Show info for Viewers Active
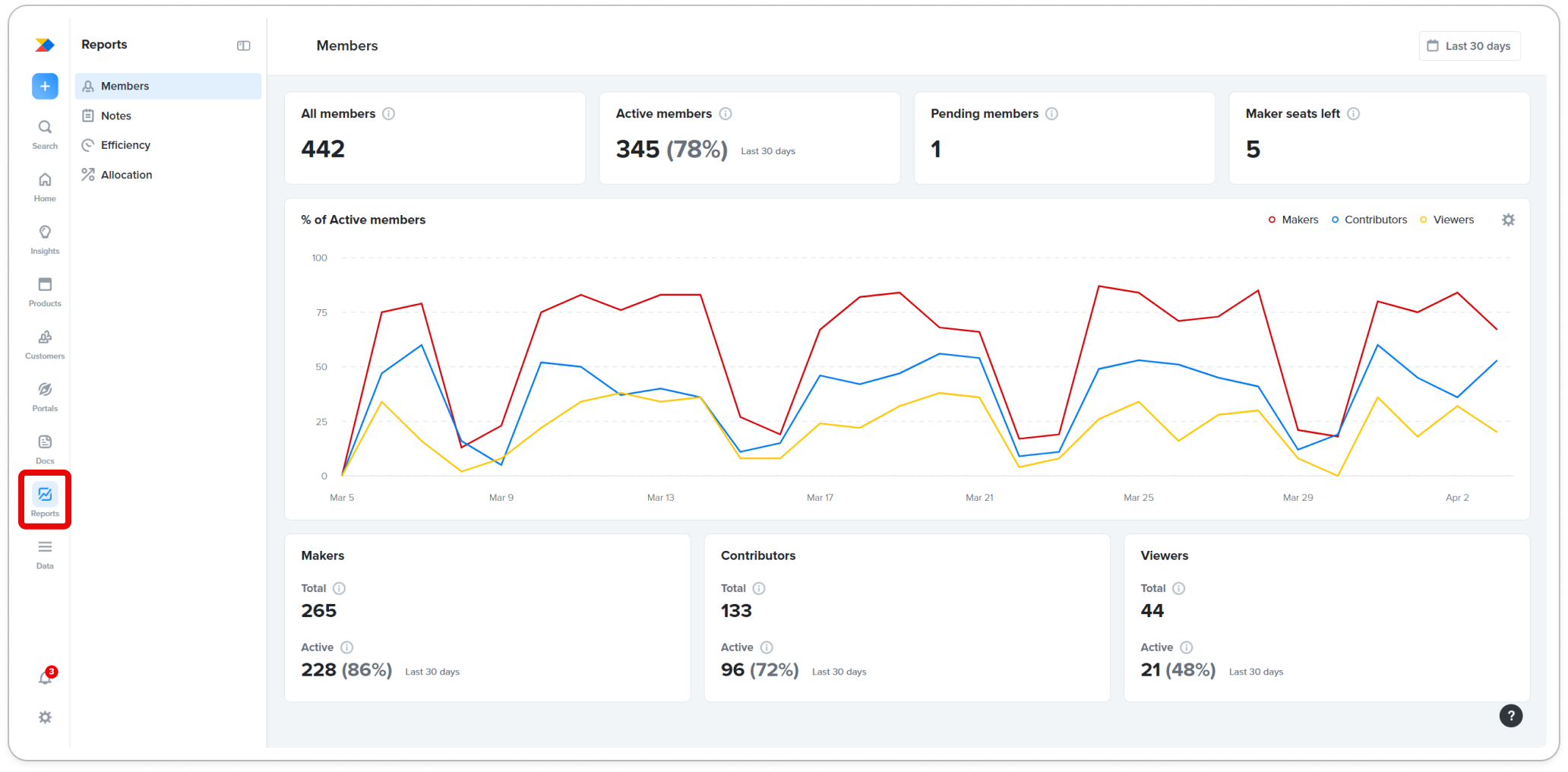 (1186, 647)
